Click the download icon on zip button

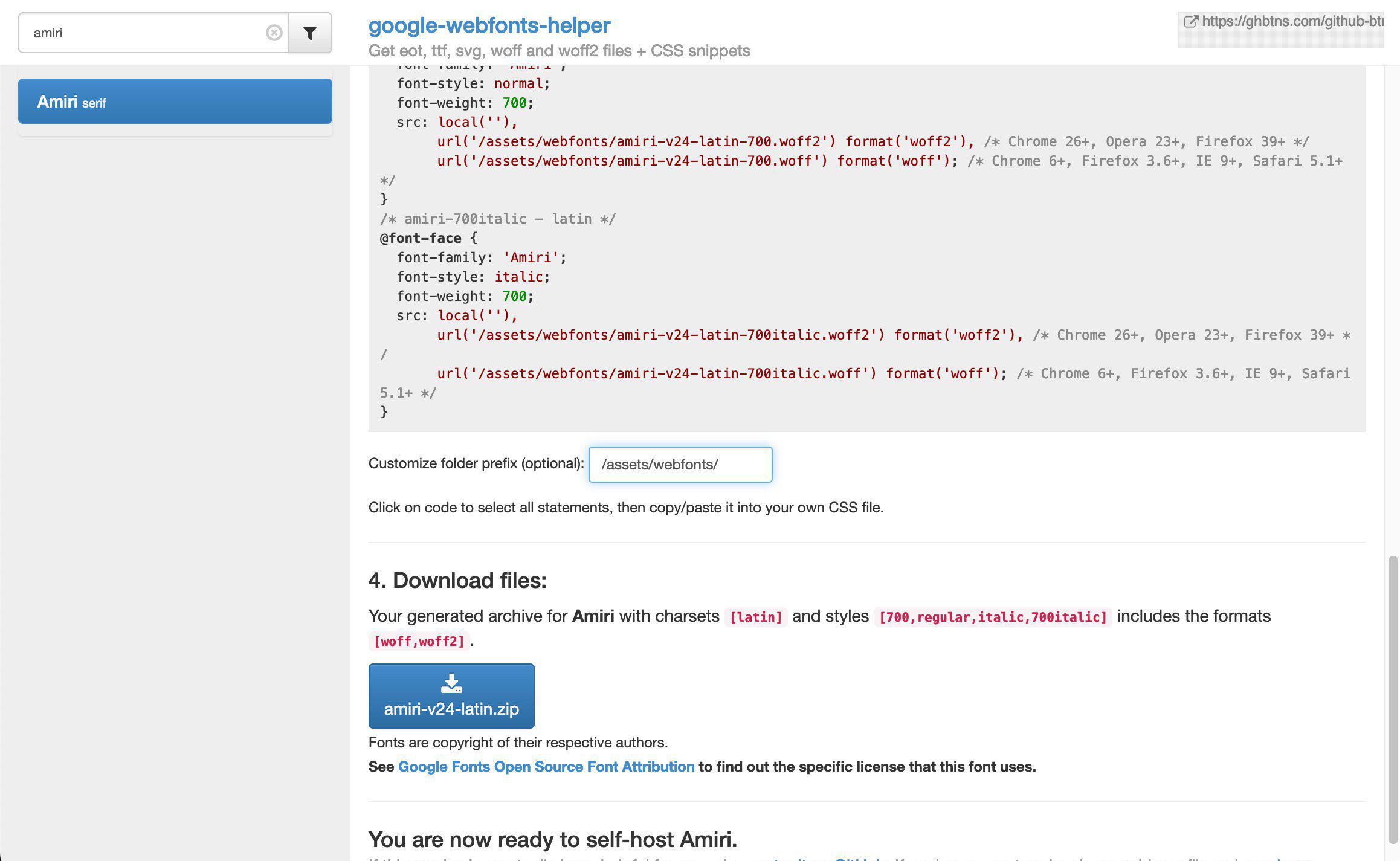click(x=451, y=683)
